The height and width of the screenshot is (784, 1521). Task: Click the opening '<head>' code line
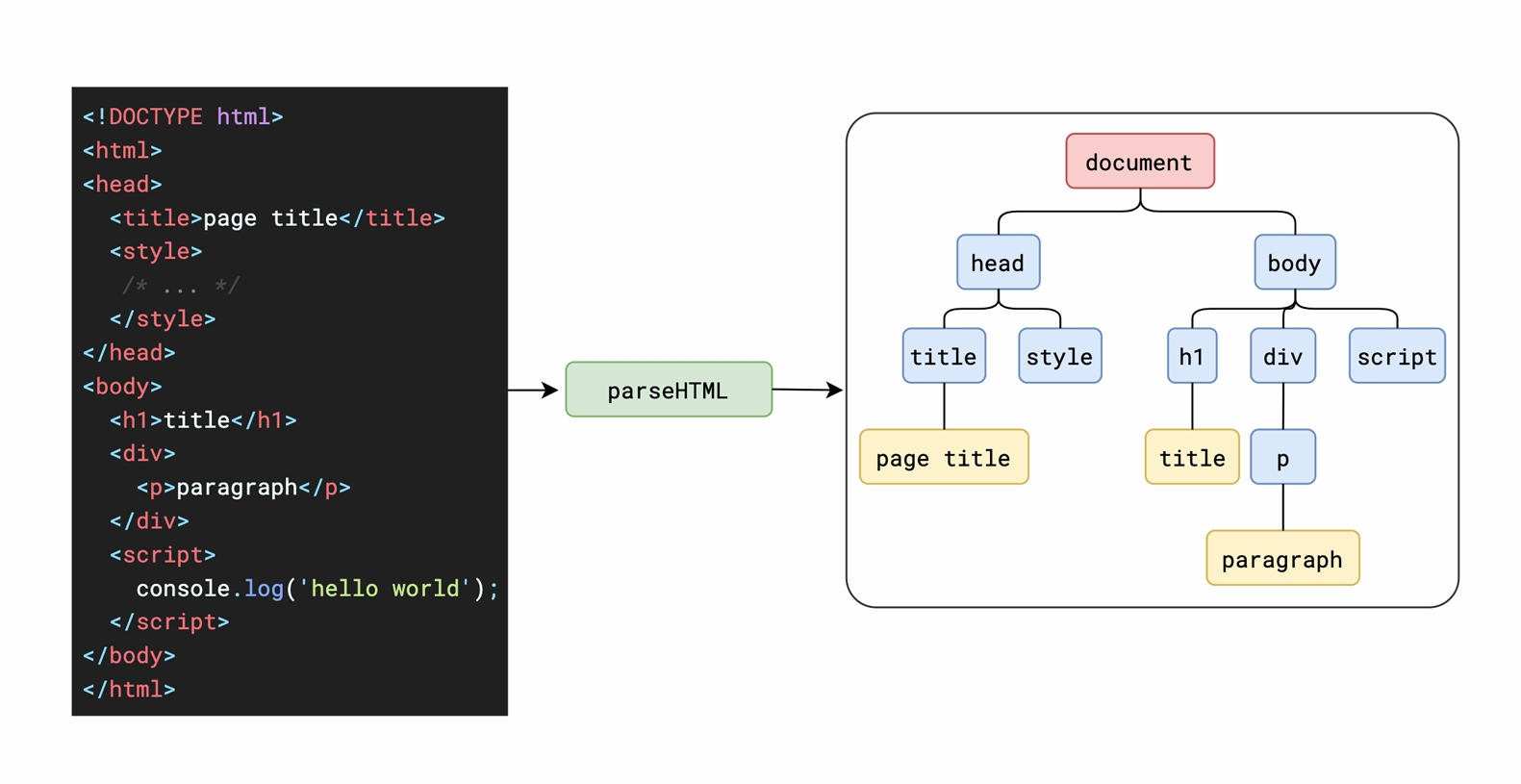tap(122, 184)
